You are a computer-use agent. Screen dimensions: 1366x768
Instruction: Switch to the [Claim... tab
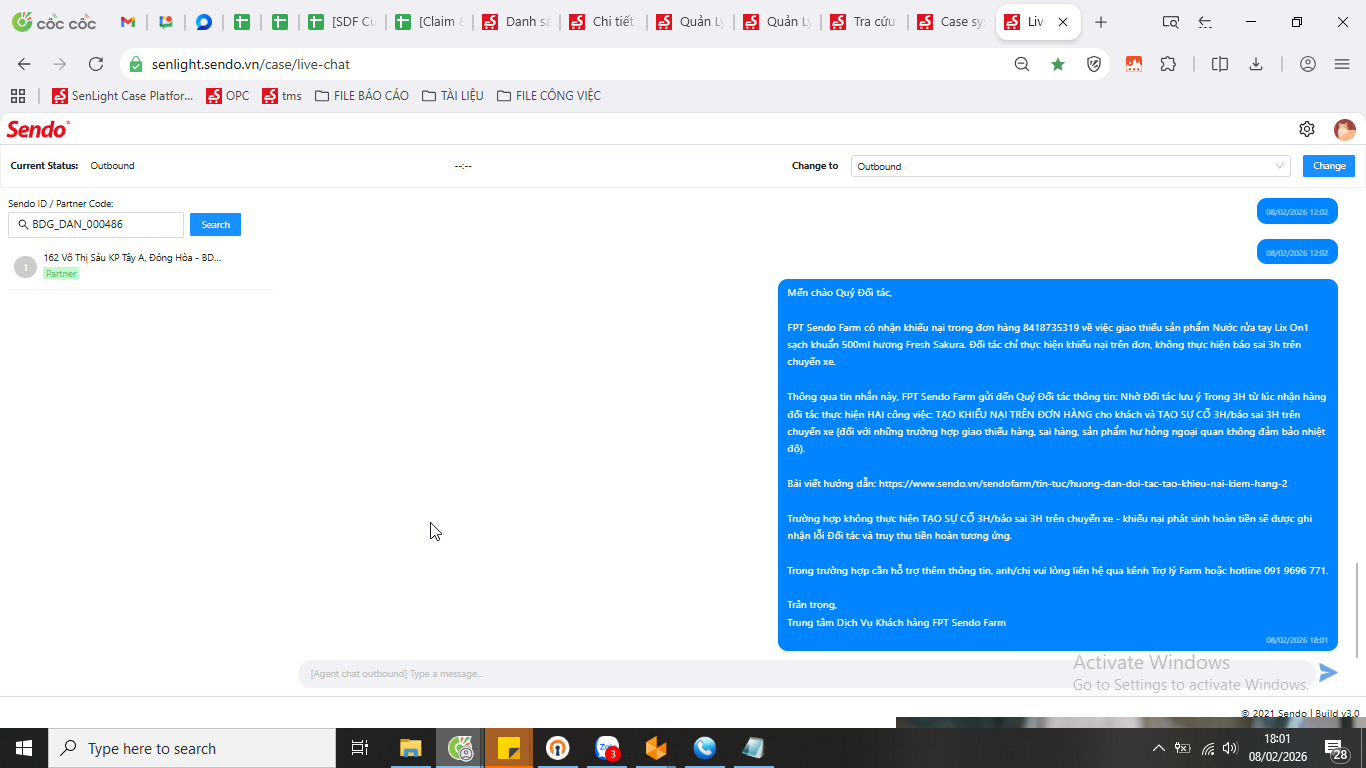coord(429,22)
